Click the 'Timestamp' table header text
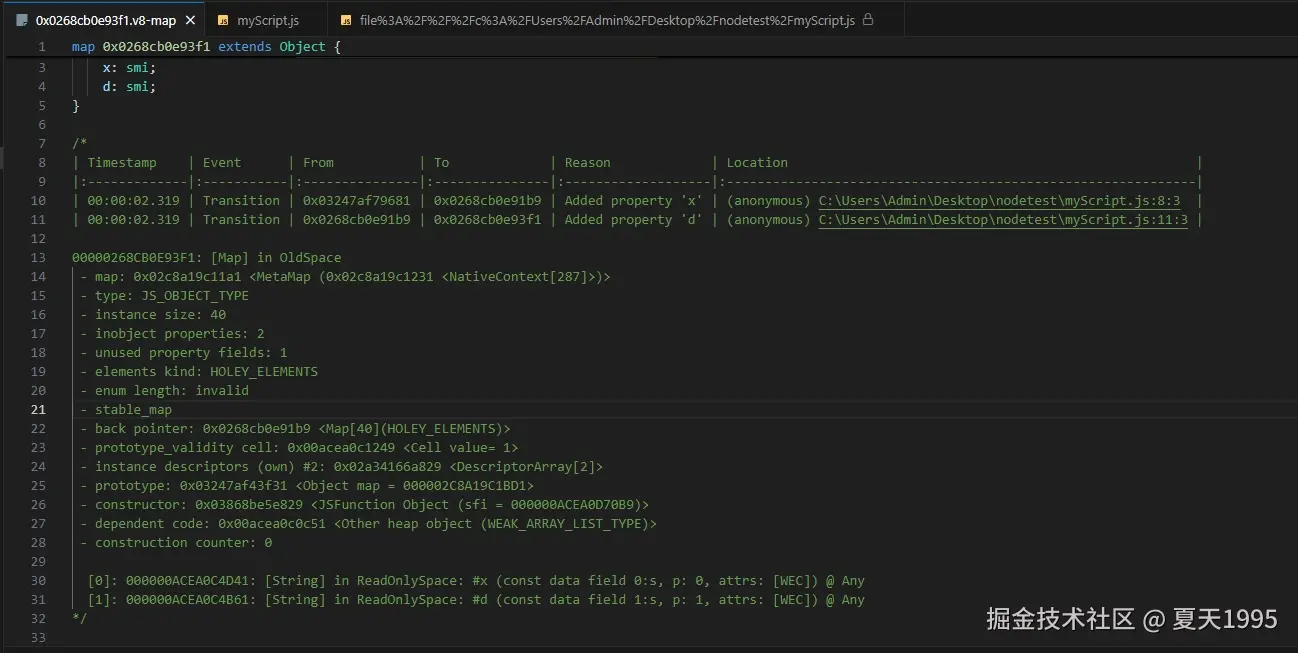 point(122,163)
